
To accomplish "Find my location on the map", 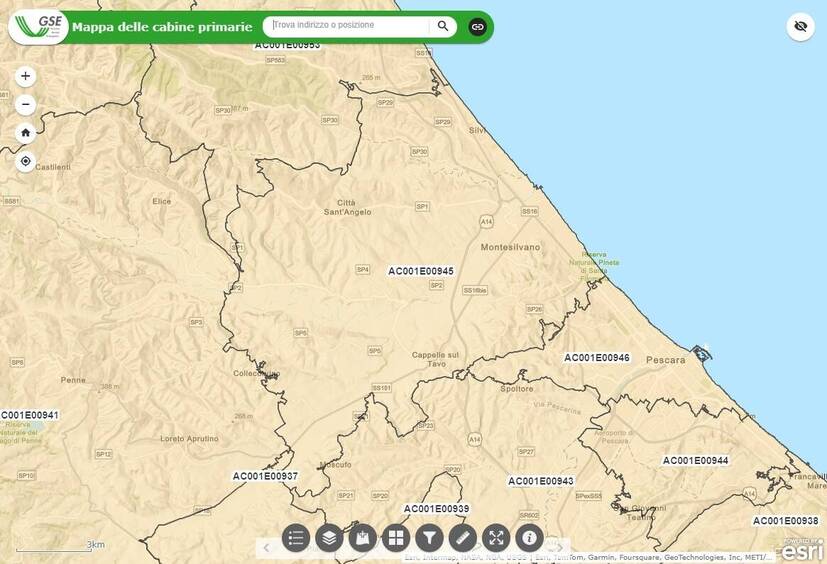I will (26, 161).
